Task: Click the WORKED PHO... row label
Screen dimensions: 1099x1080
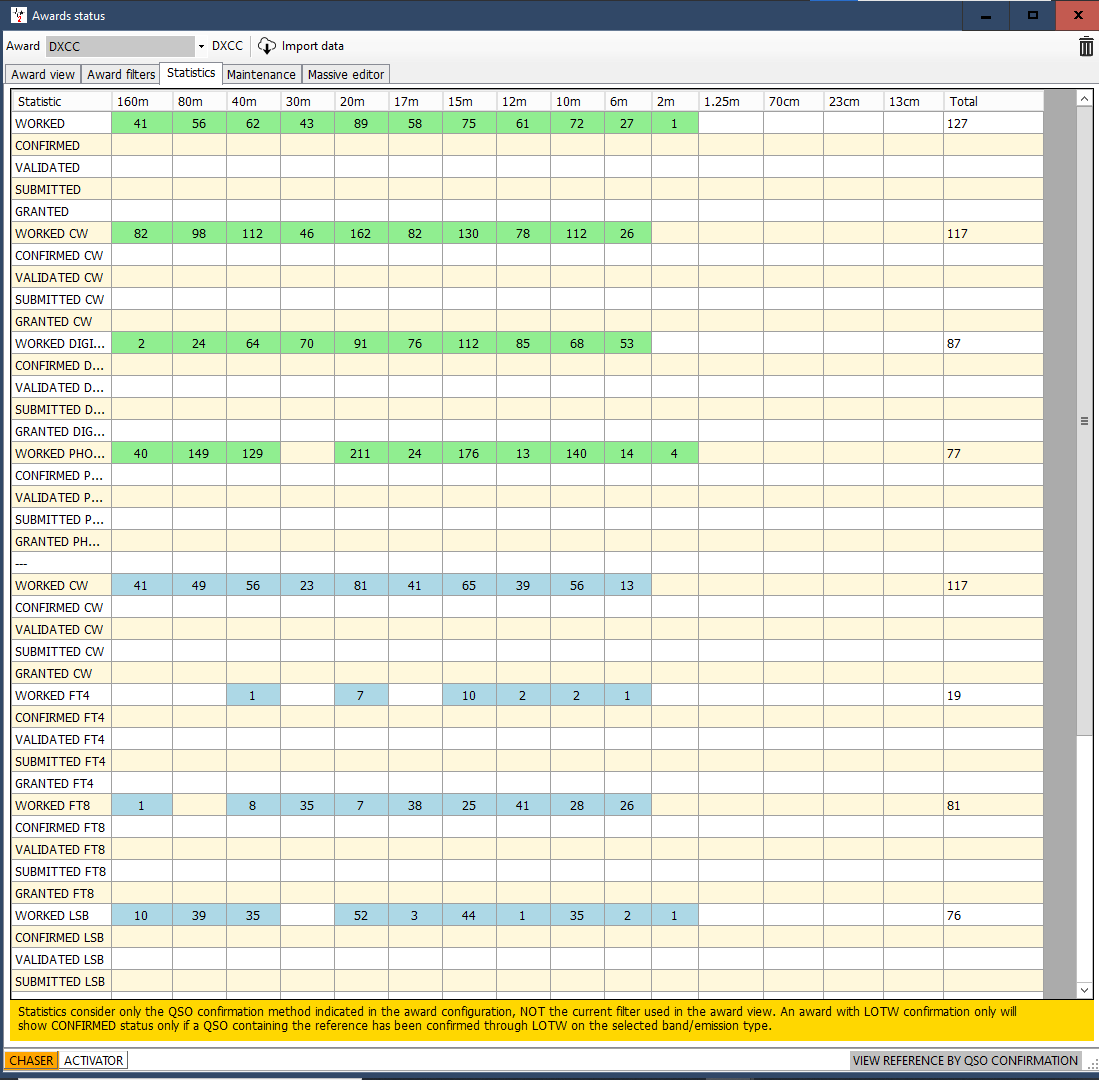Action: 62,453
